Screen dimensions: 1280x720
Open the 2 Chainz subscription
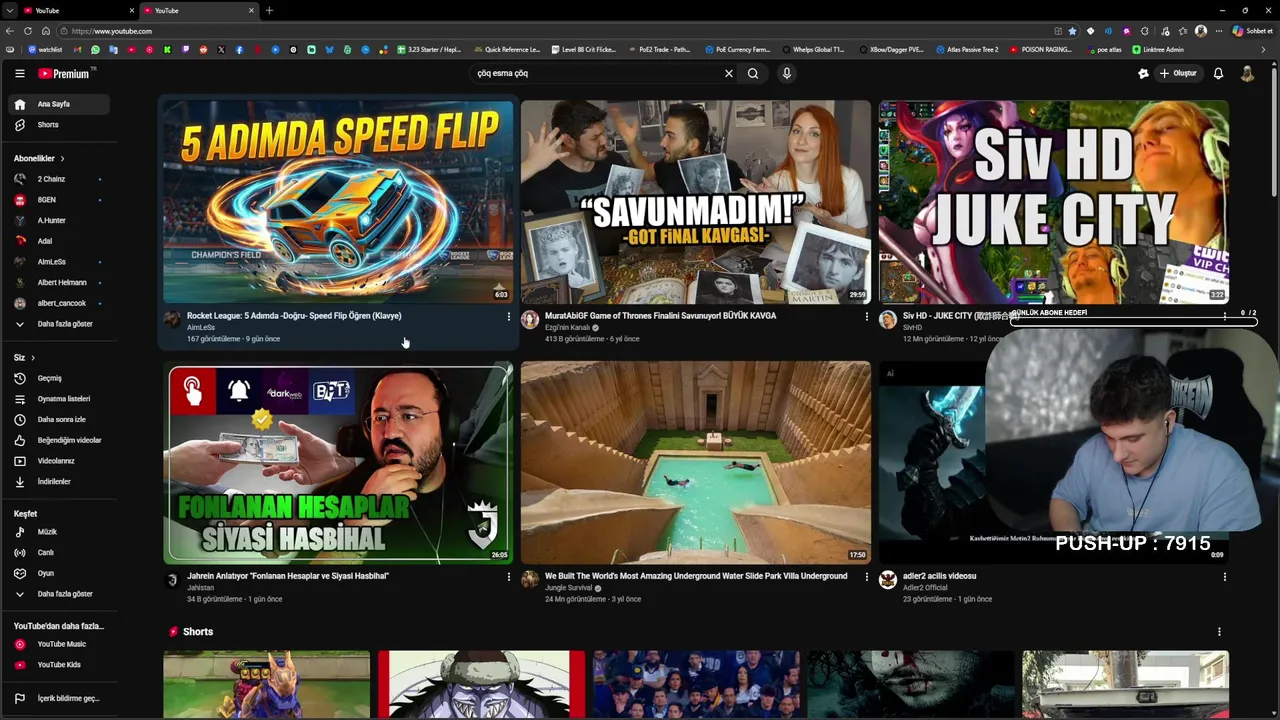59,179
